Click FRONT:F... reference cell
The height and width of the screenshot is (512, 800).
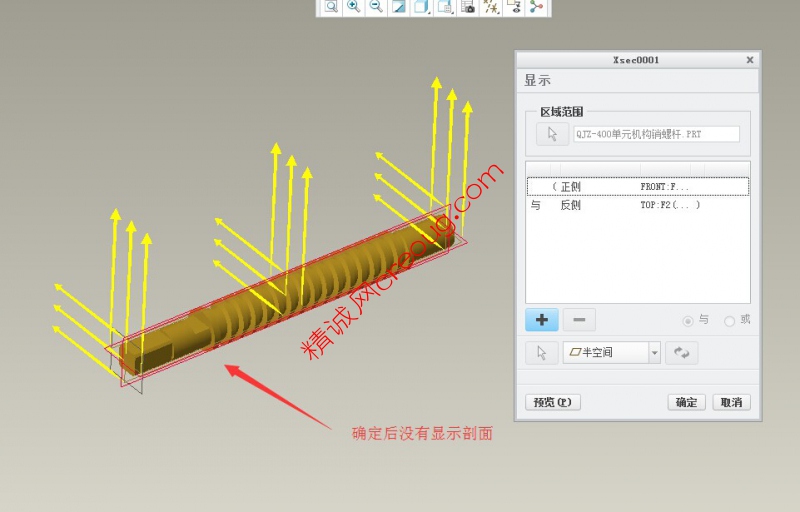pyautogui.click(x=665, y=187)
